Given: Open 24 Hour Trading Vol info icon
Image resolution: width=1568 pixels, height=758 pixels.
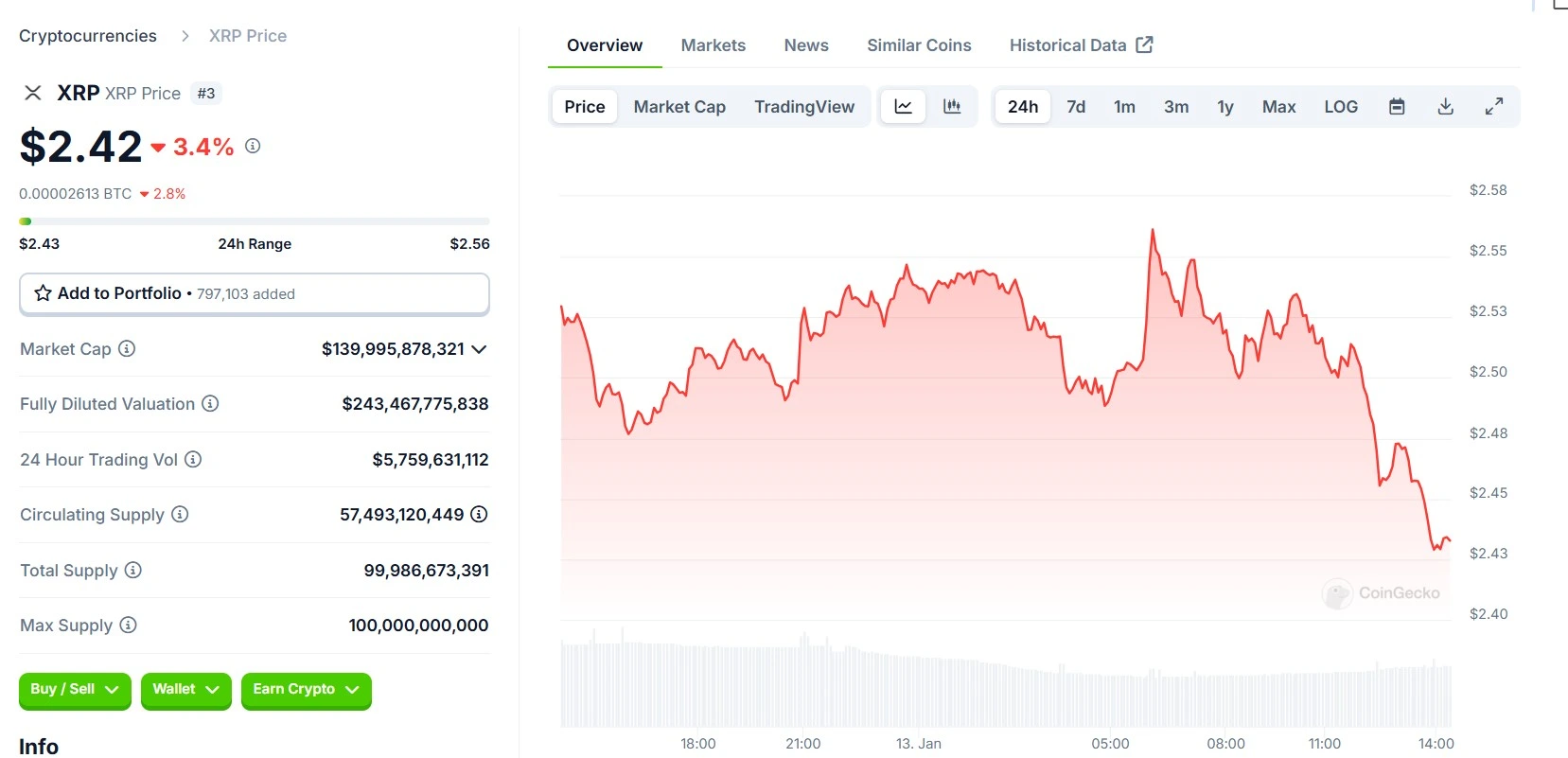Looking at the screenshot, I should 193,459.
